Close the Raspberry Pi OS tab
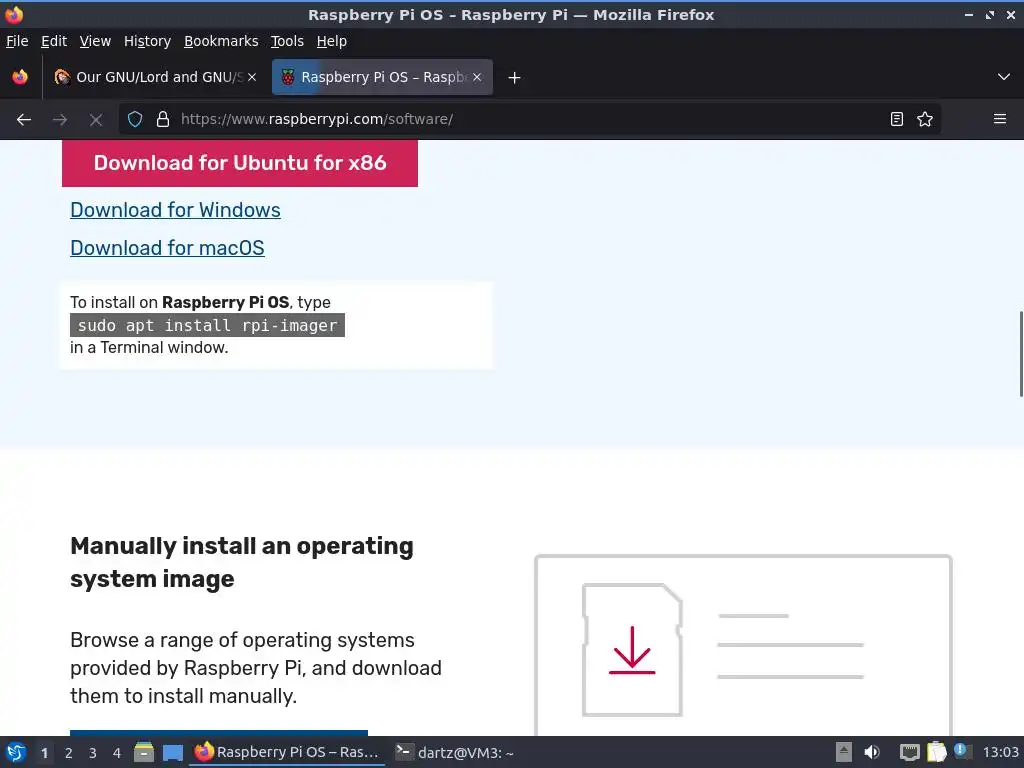 (477, 77)
